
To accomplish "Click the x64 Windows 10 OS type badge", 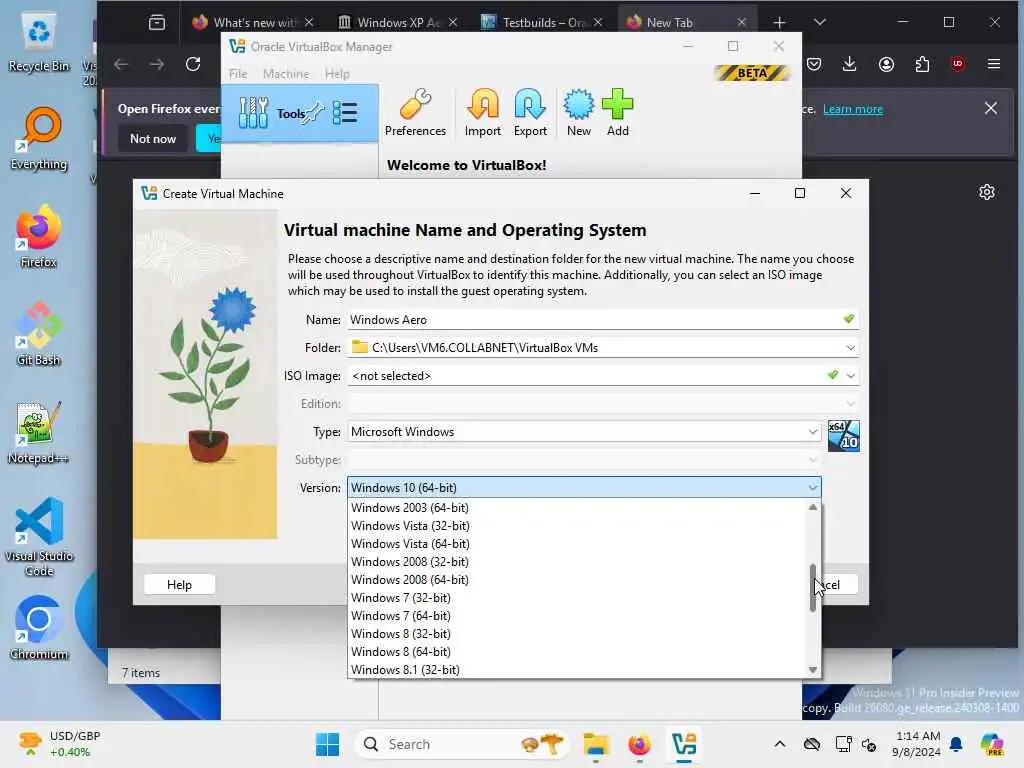I will click(x=843, y=436).
